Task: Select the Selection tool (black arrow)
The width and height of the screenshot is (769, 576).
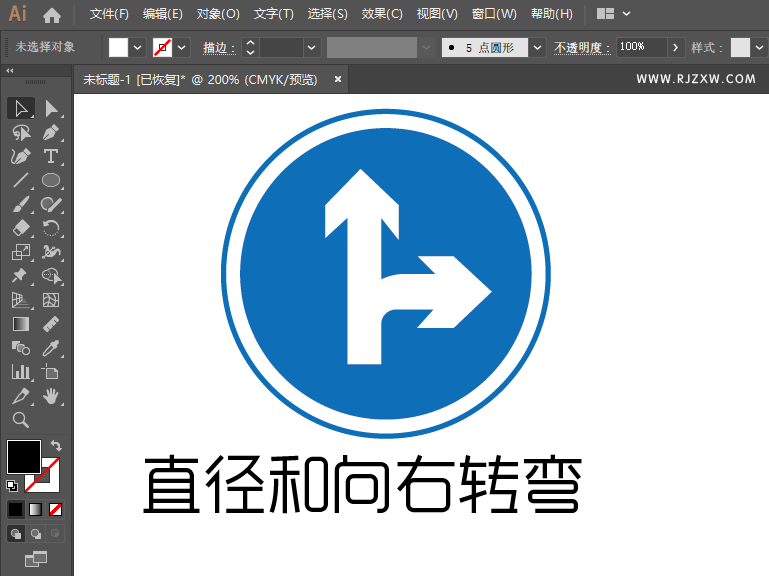Action: pyautogui.click(x=21, y=108)
